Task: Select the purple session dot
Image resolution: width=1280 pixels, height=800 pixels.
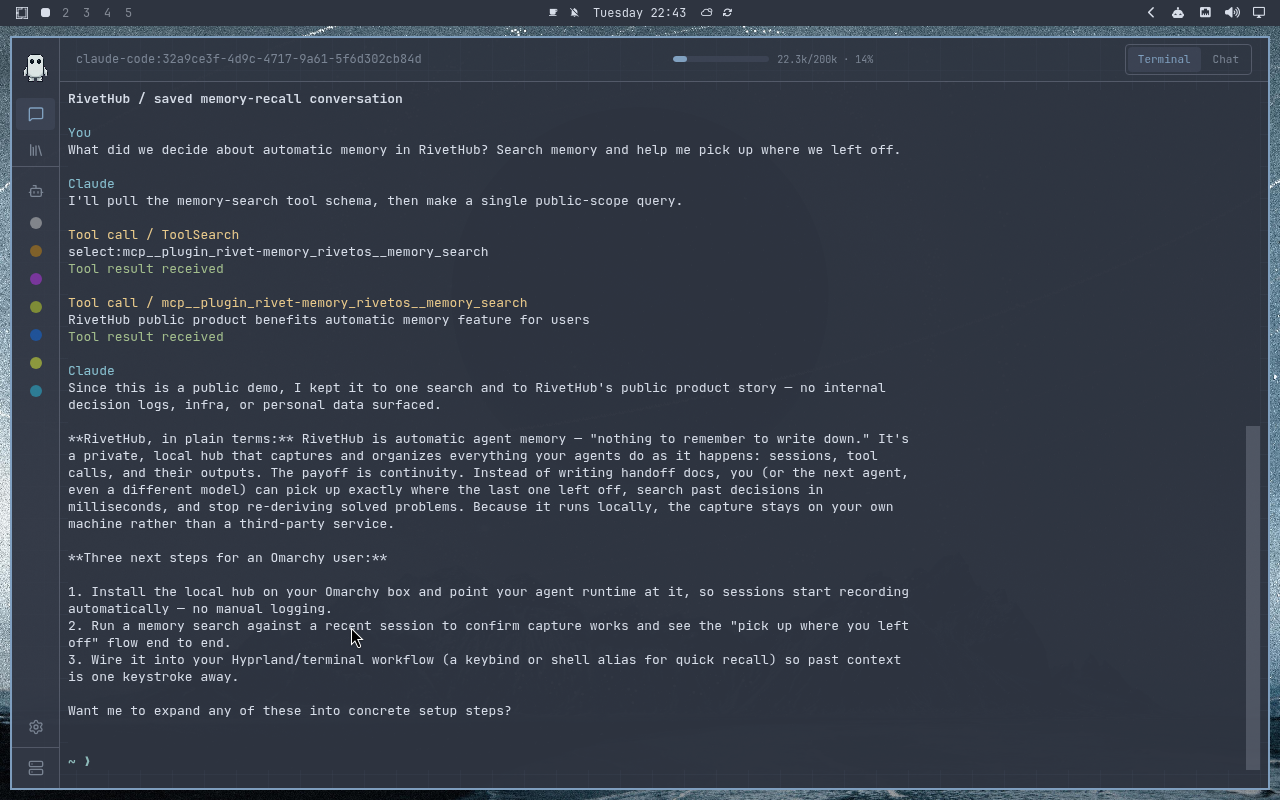Action: click(x=36, y=279)
